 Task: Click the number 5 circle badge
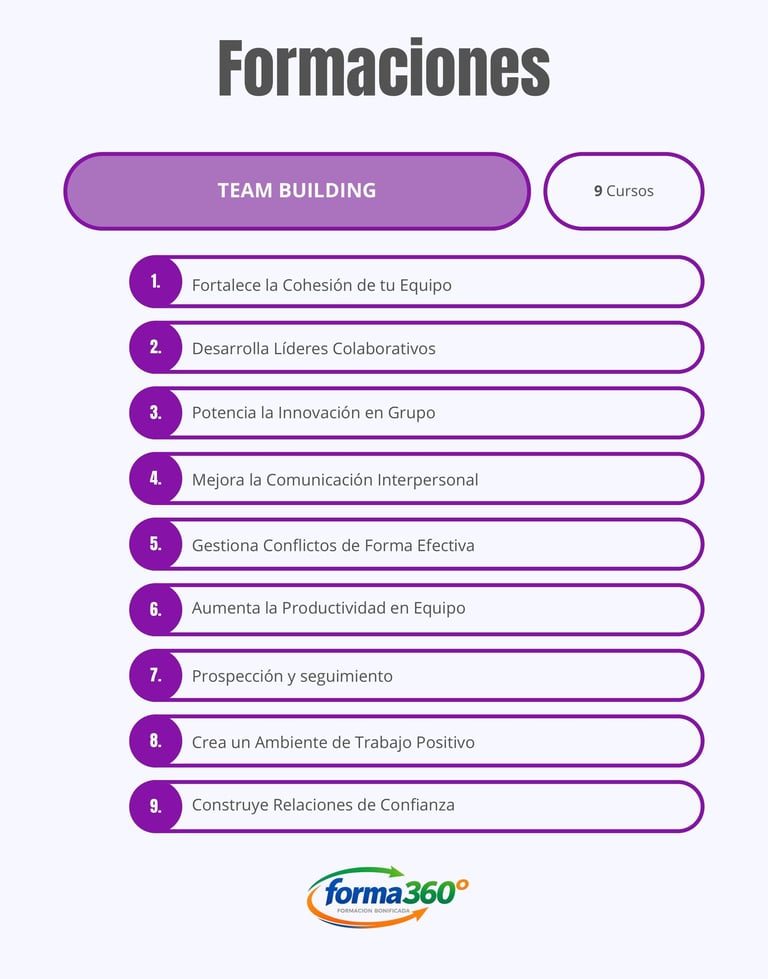point(155,545)
